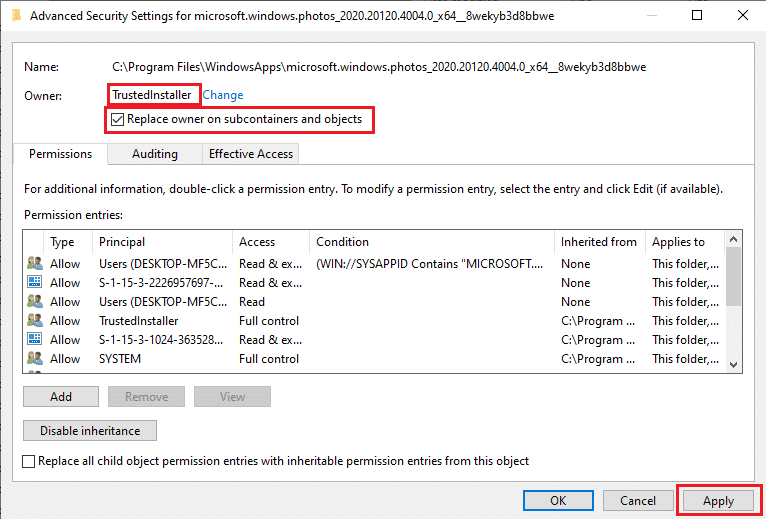Click the Disable inheritance button
Image resolution: width=766 pixels, height=519 pixels.
point(90,431)
